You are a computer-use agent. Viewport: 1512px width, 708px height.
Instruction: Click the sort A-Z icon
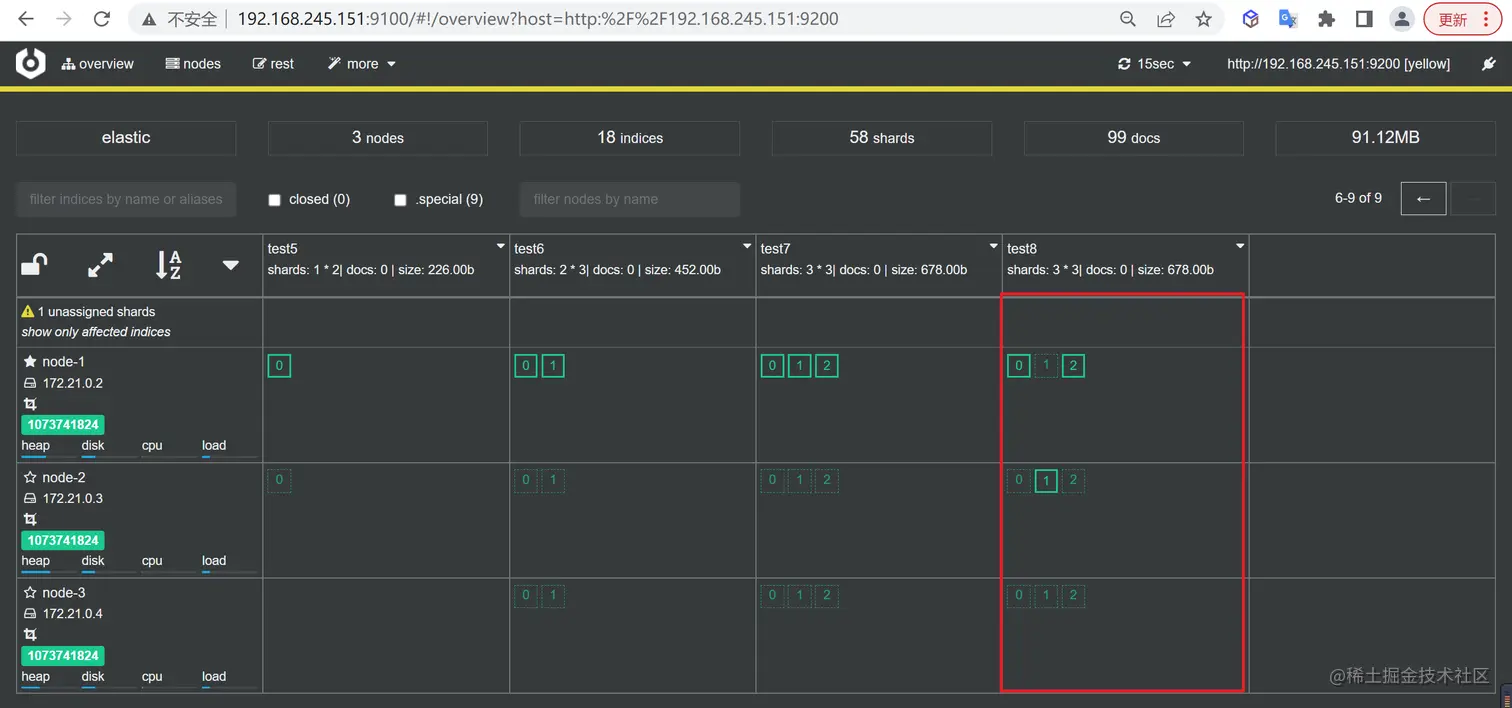tap(168, 265)
